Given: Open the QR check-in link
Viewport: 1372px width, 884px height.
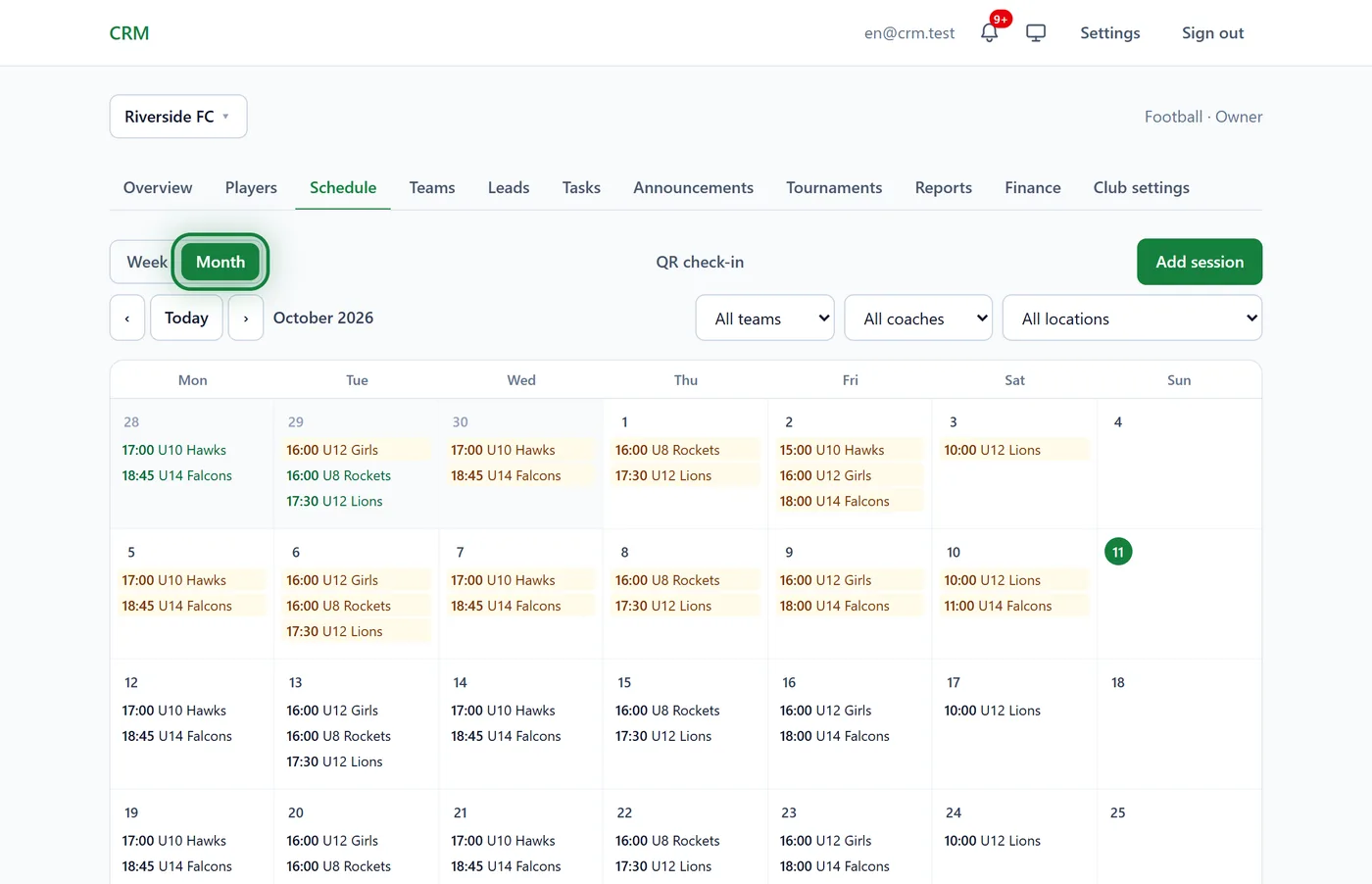Looking at the screenshot, I should pos(700,262).
